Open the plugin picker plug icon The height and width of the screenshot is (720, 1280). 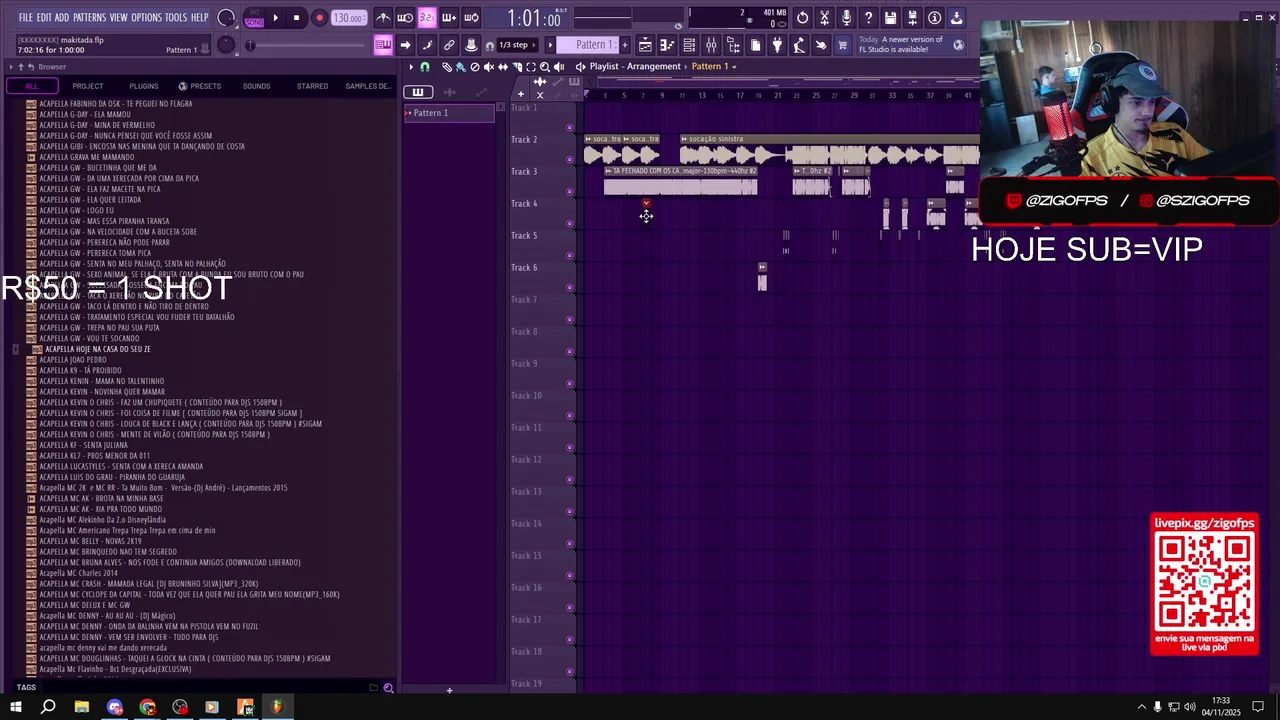[777, 45]
